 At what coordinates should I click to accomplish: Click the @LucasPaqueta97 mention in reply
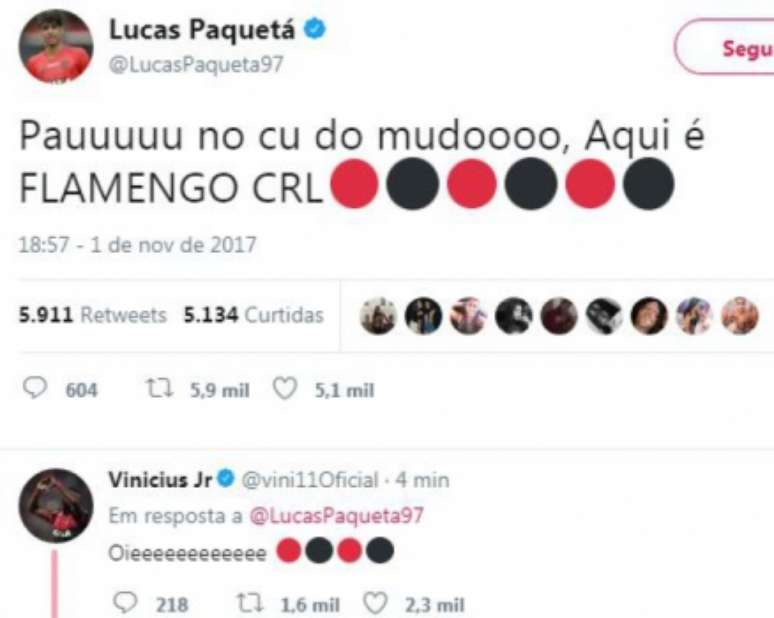point(337,516)
